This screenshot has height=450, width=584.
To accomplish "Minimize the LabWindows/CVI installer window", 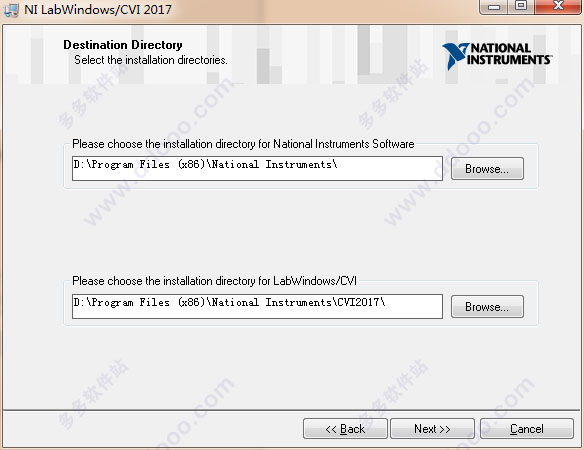I will click(494, 7).
